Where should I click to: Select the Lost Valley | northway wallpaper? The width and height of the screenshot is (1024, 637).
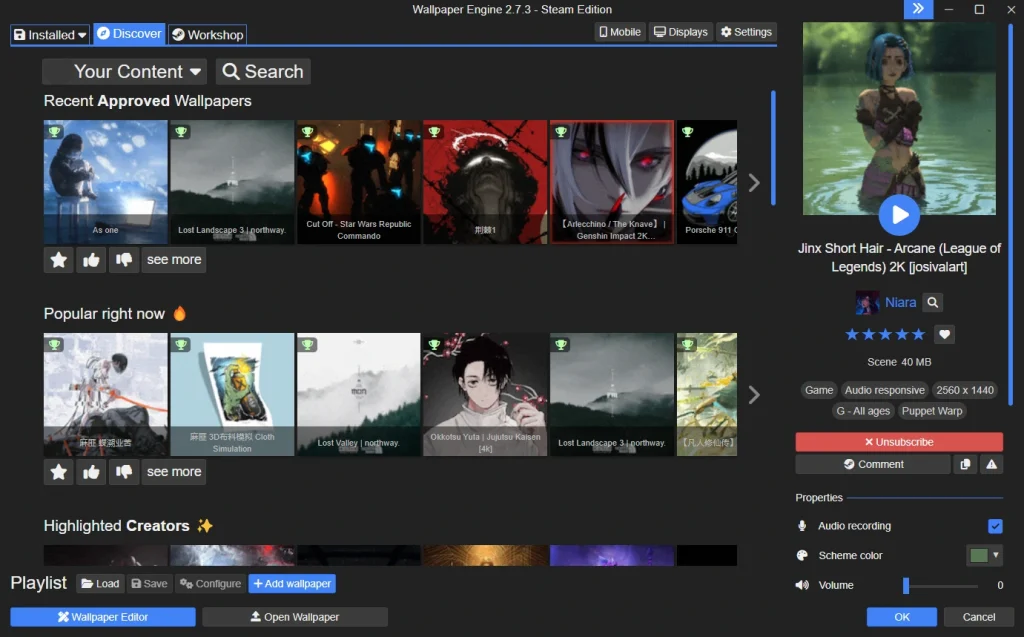pyautogui.click(x=359, y=395)
